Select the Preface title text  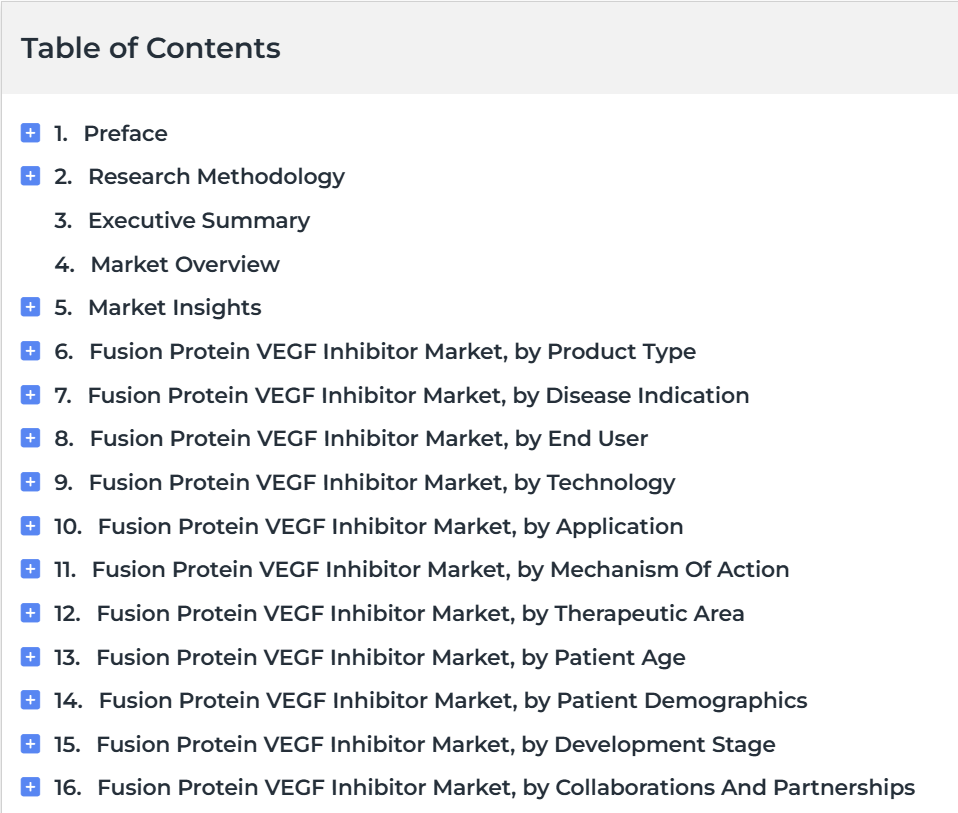(126, 134)
